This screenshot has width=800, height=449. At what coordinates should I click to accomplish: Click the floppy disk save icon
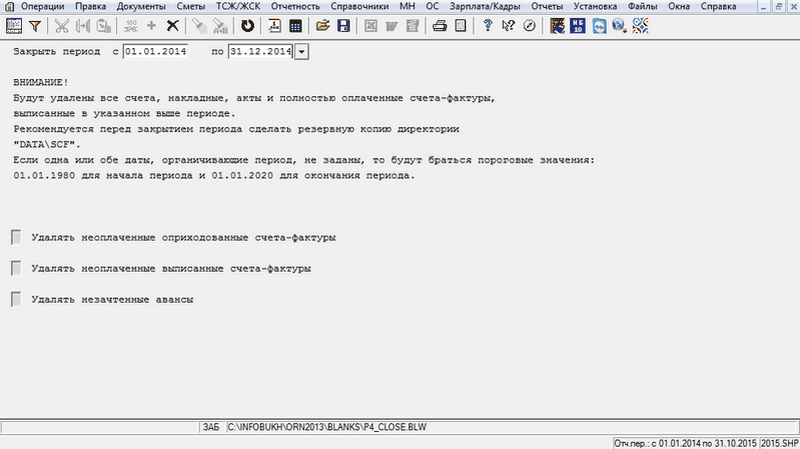[343, 26]
